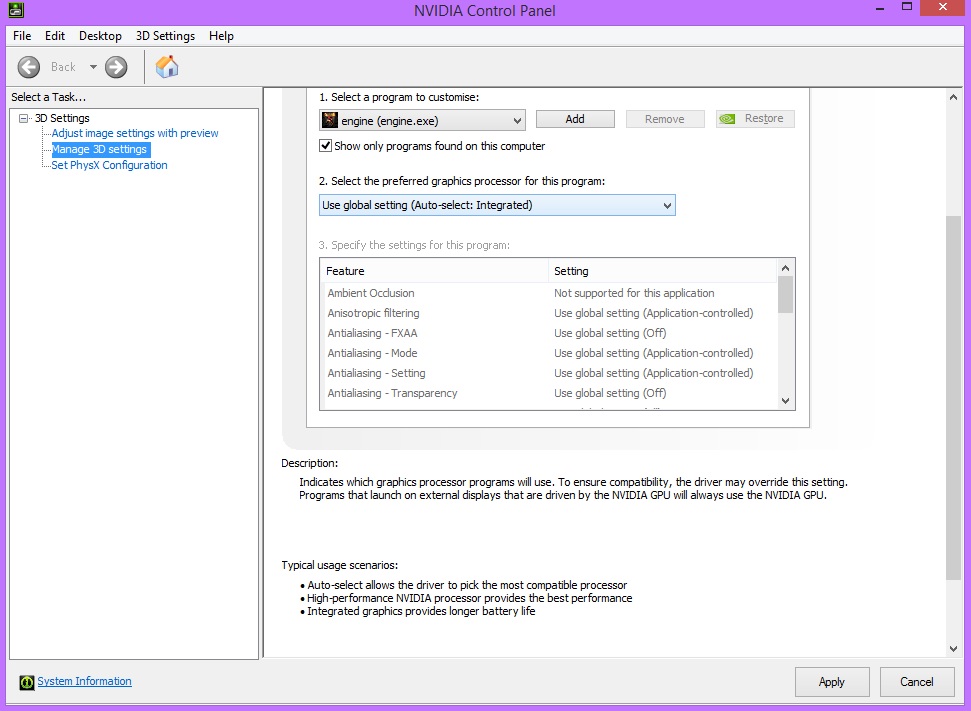Click the engine.exe program icon
Viewport: 971px width, 711px height.
point(330,120)
